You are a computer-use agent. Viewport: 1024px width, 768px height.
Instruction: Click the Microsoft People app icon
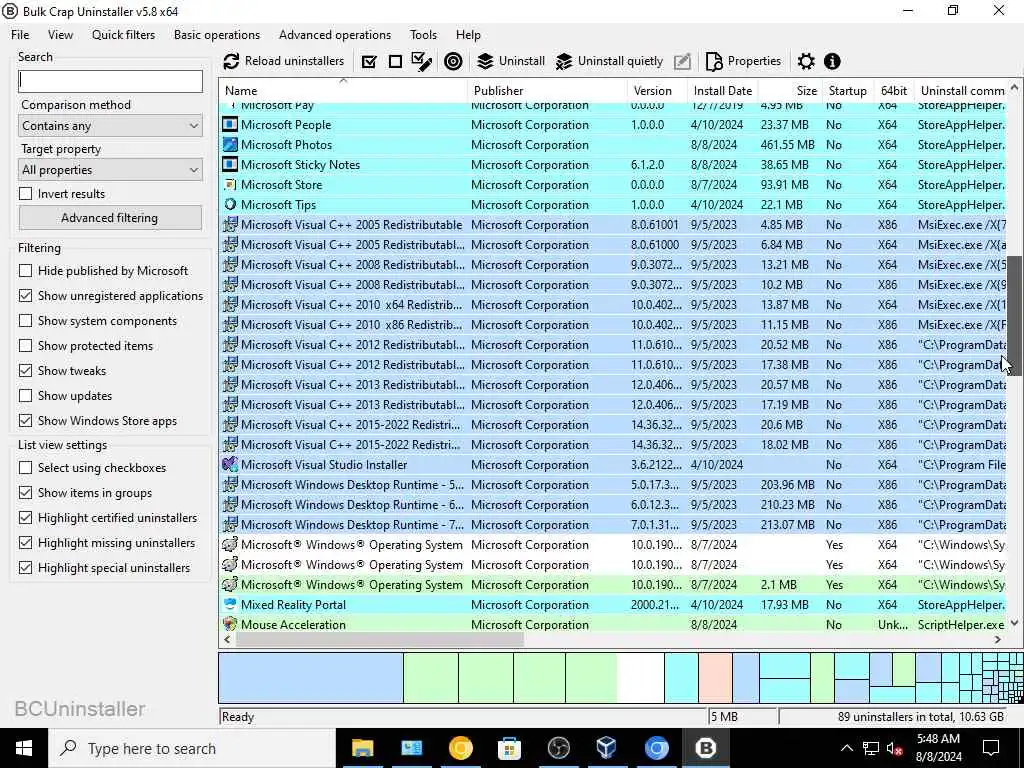230,124
